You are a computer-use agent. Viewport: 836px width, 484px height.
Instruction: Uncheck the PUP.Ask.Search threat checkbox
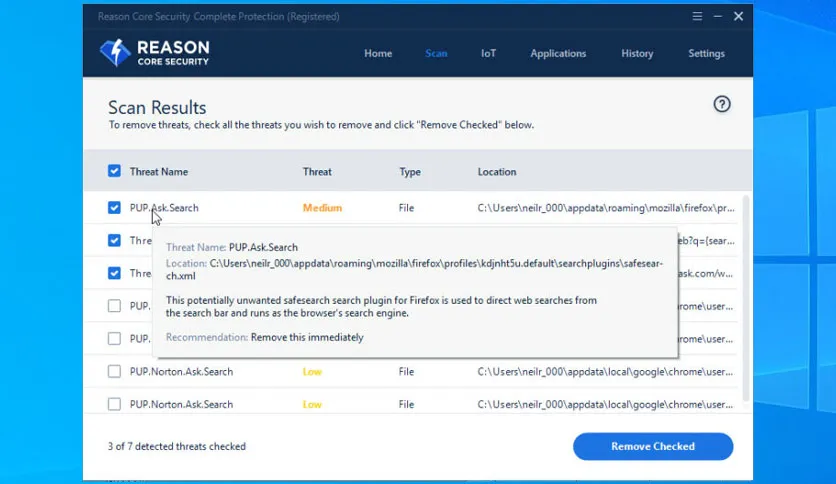pyautogui.click(x=114, y=207)
